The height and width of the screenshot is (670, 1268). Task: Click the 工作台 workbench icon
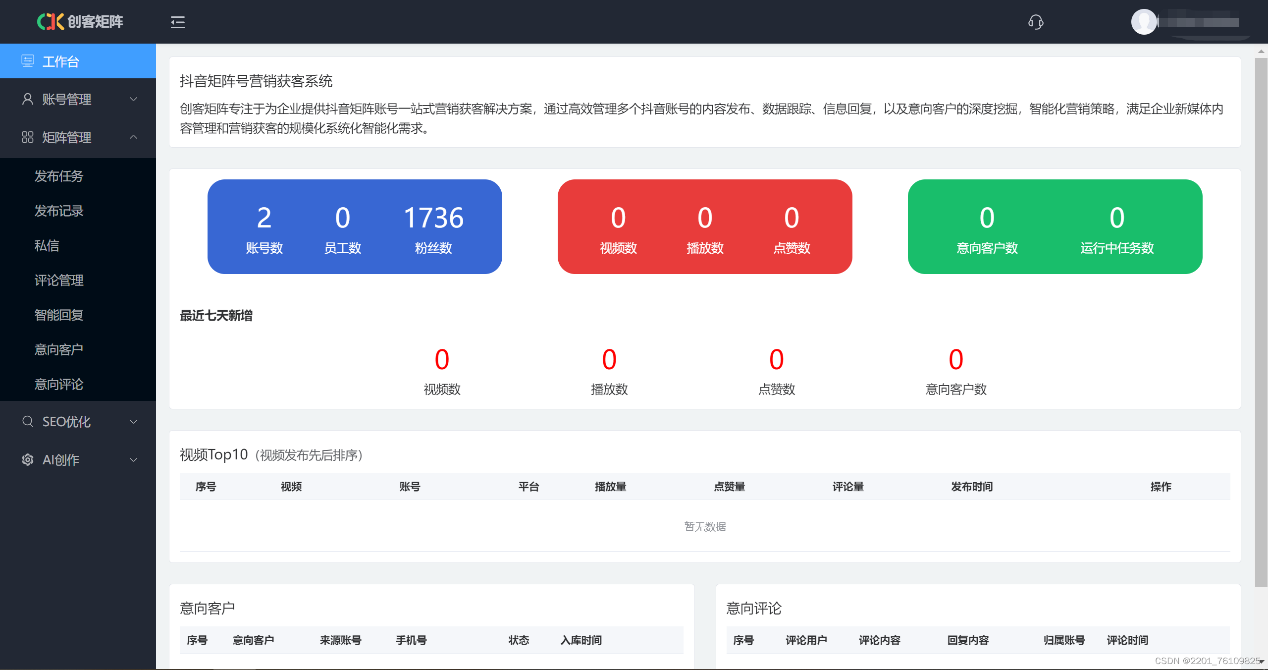click(26, 61)
